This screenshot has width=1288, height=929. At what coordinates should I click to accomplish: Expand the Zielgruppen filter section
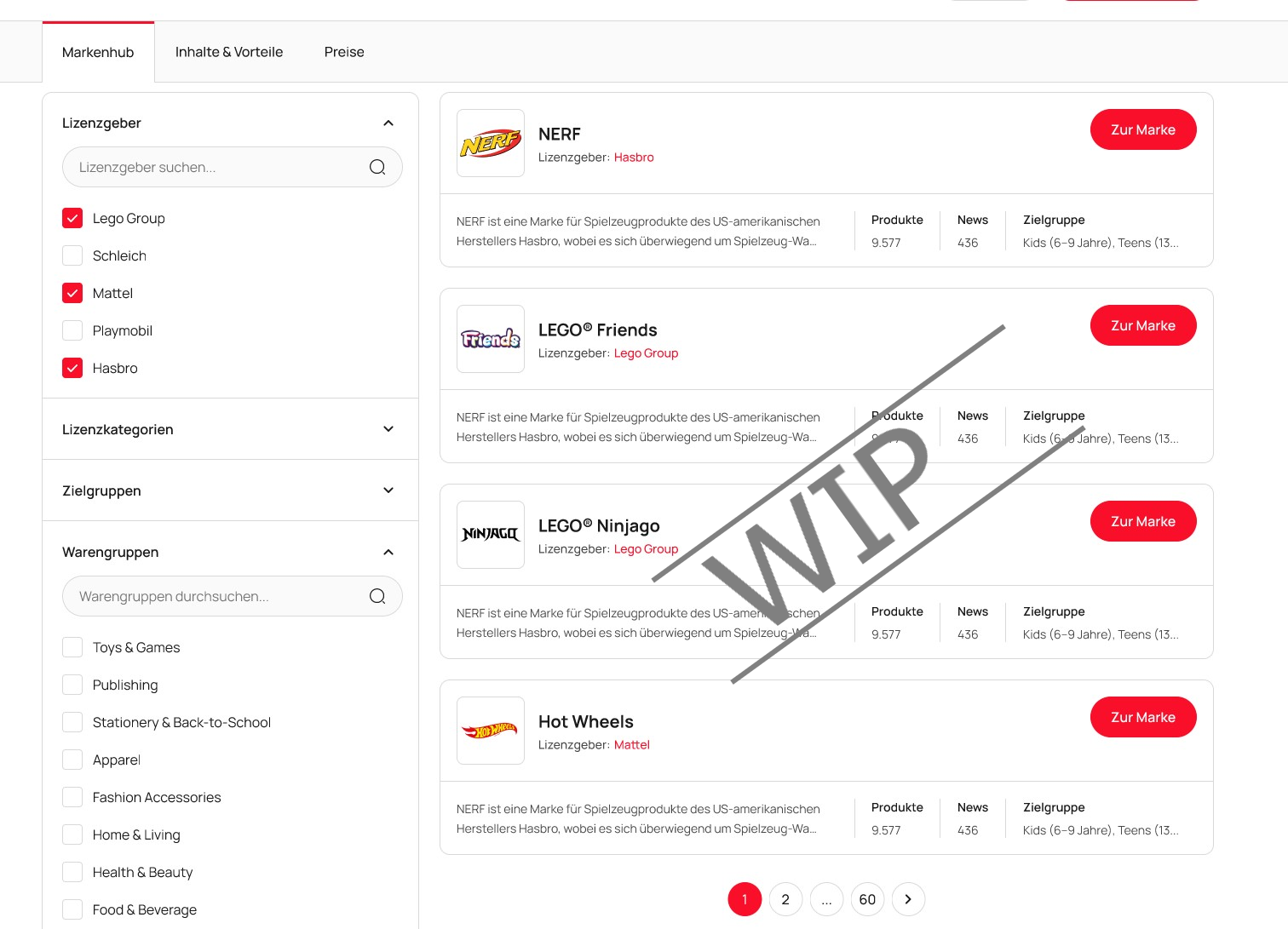point(388,490)
